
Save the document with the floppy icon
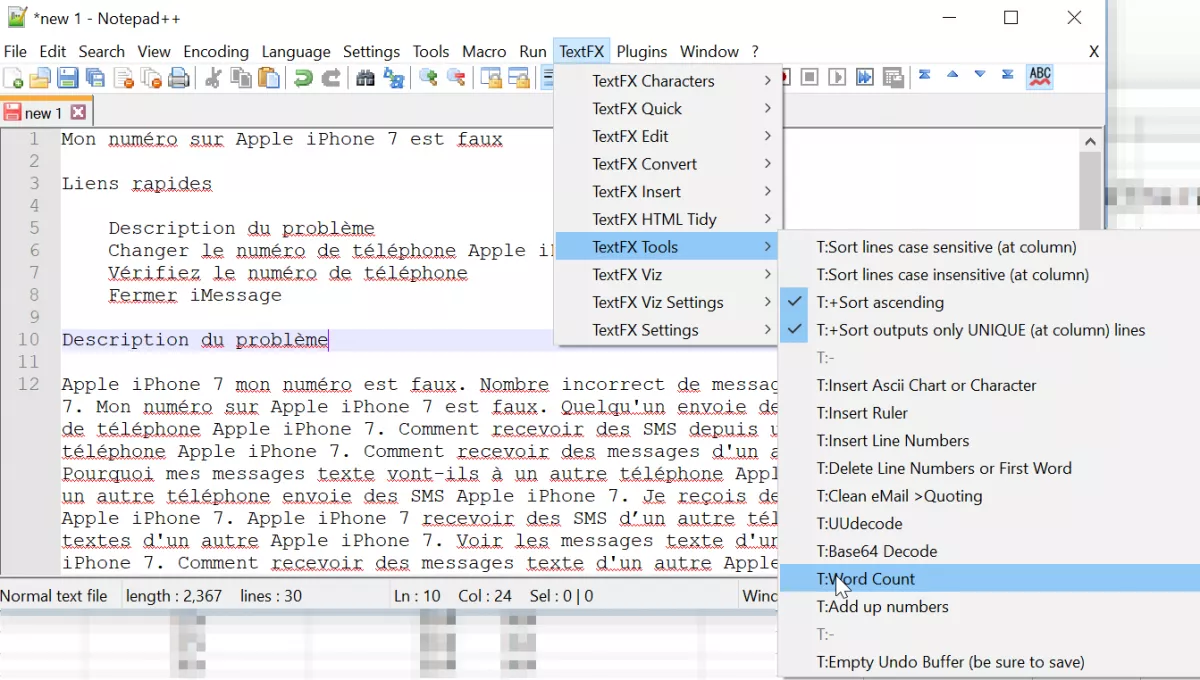point(68,78)
